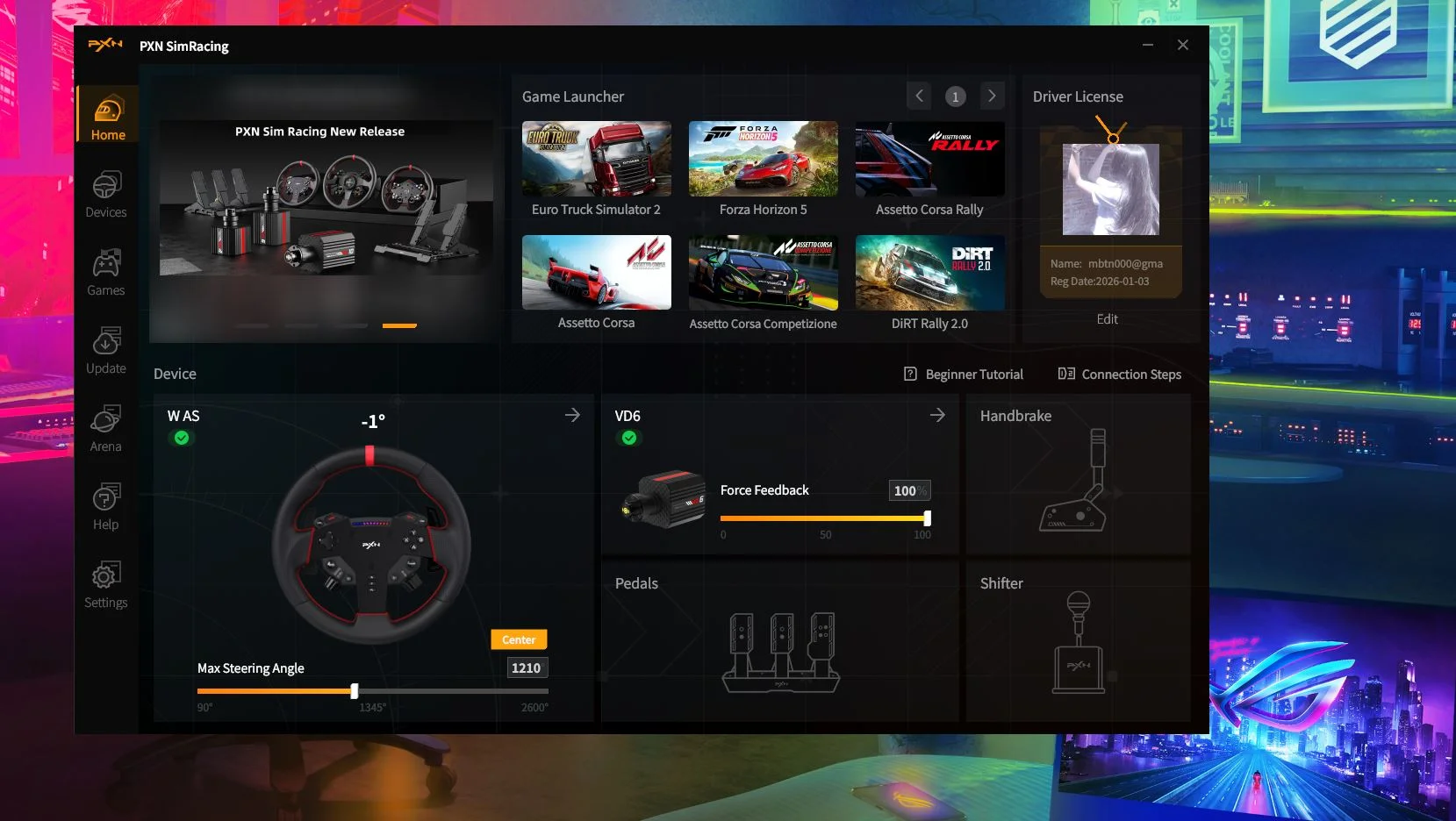The height and width of the screenshot is (821, 1456).
Task: Select the active orange banner indicator
Action: coord(399,325)
